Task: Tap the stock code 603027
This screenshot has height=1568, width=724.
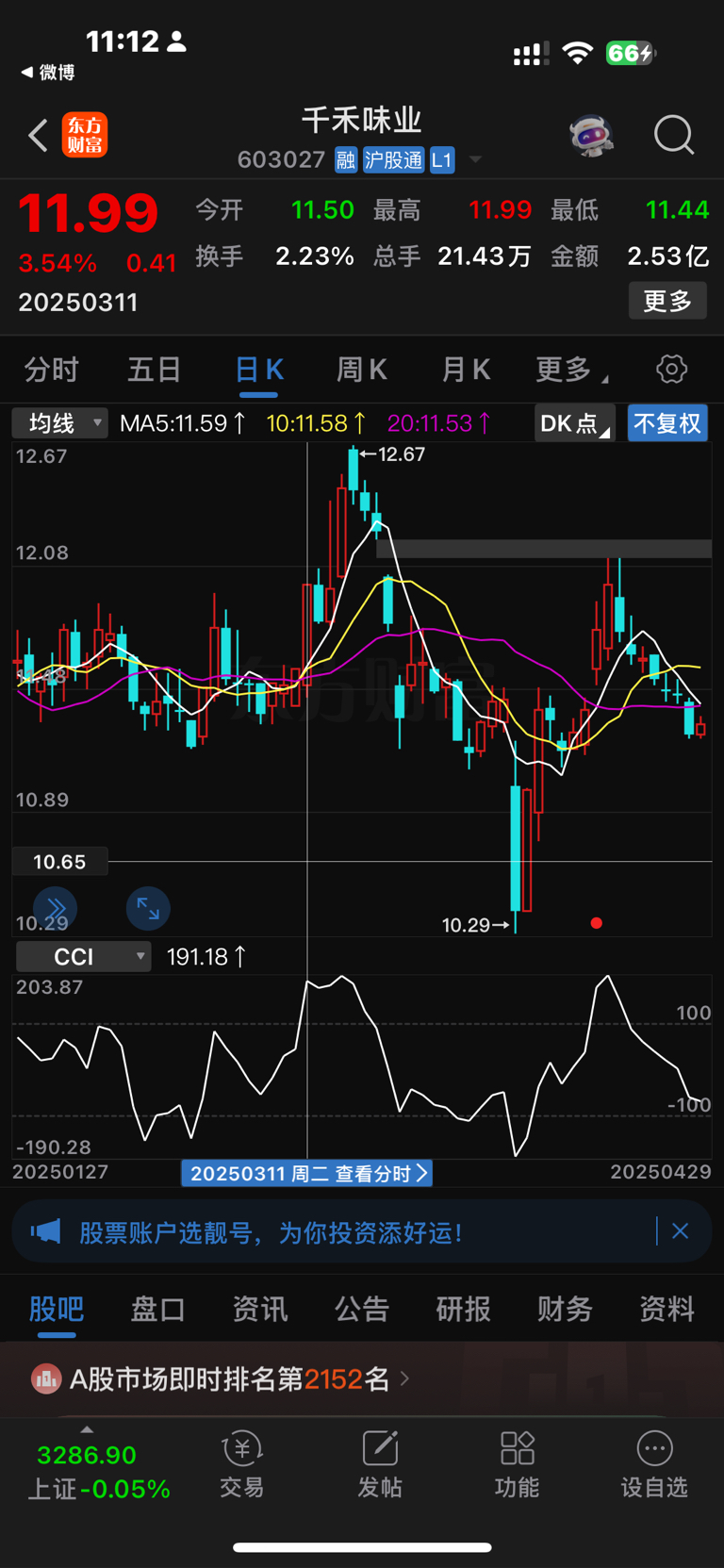Action: 281,160
